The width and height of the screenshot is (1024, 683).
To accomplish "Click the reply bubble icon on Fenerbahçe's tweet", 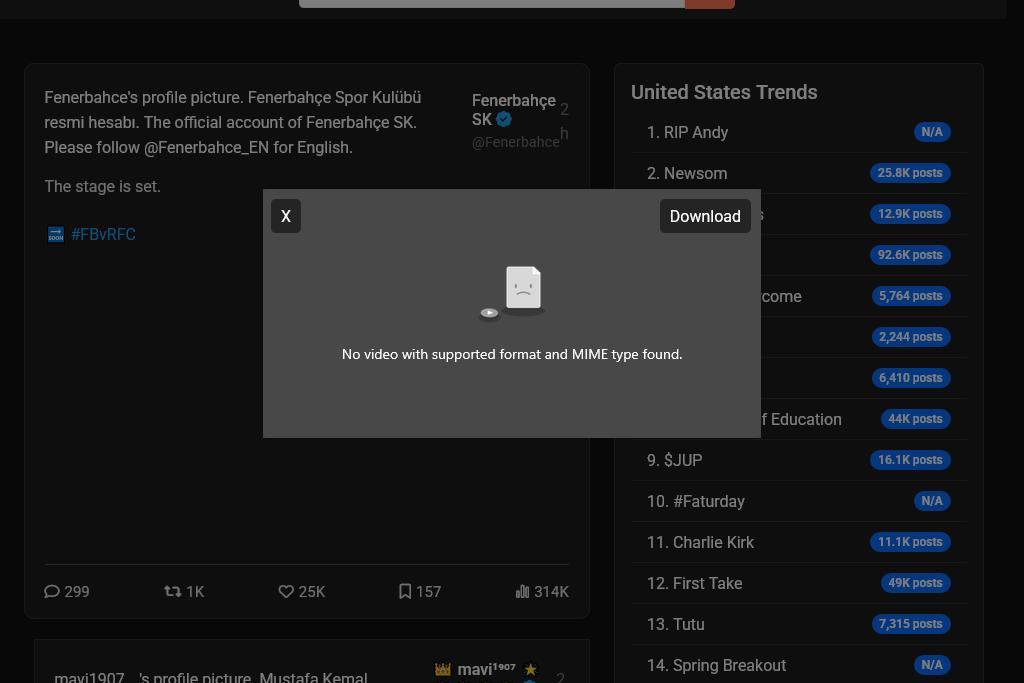I will click(52, 591).
